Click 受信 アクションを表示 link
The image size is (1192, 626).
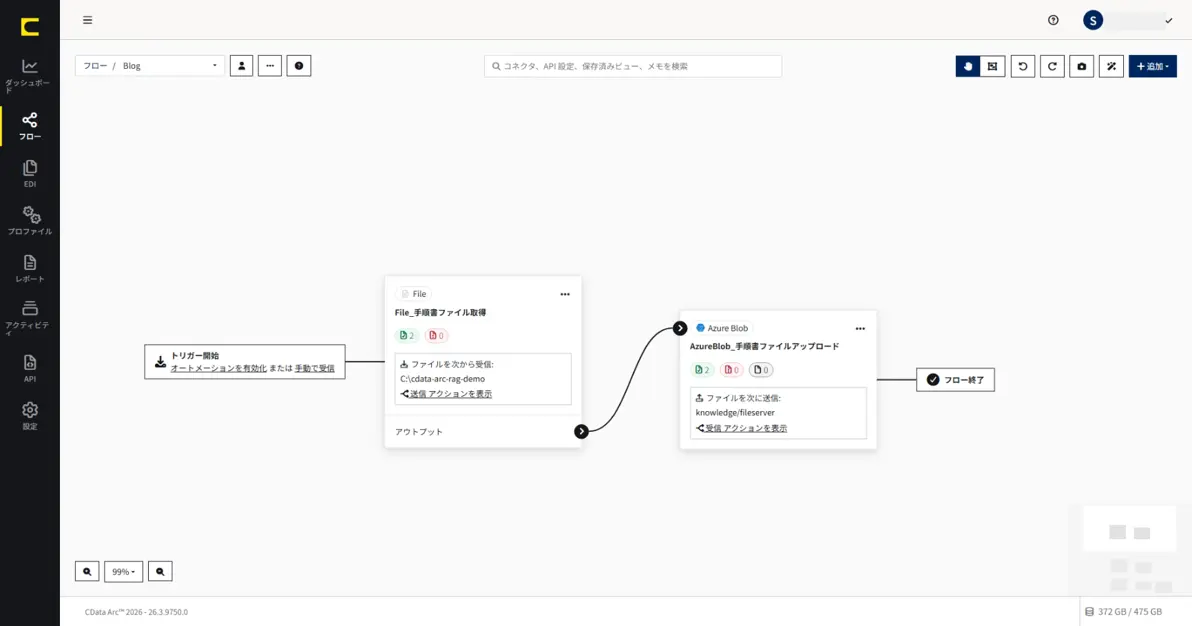[x=745, y=428]
